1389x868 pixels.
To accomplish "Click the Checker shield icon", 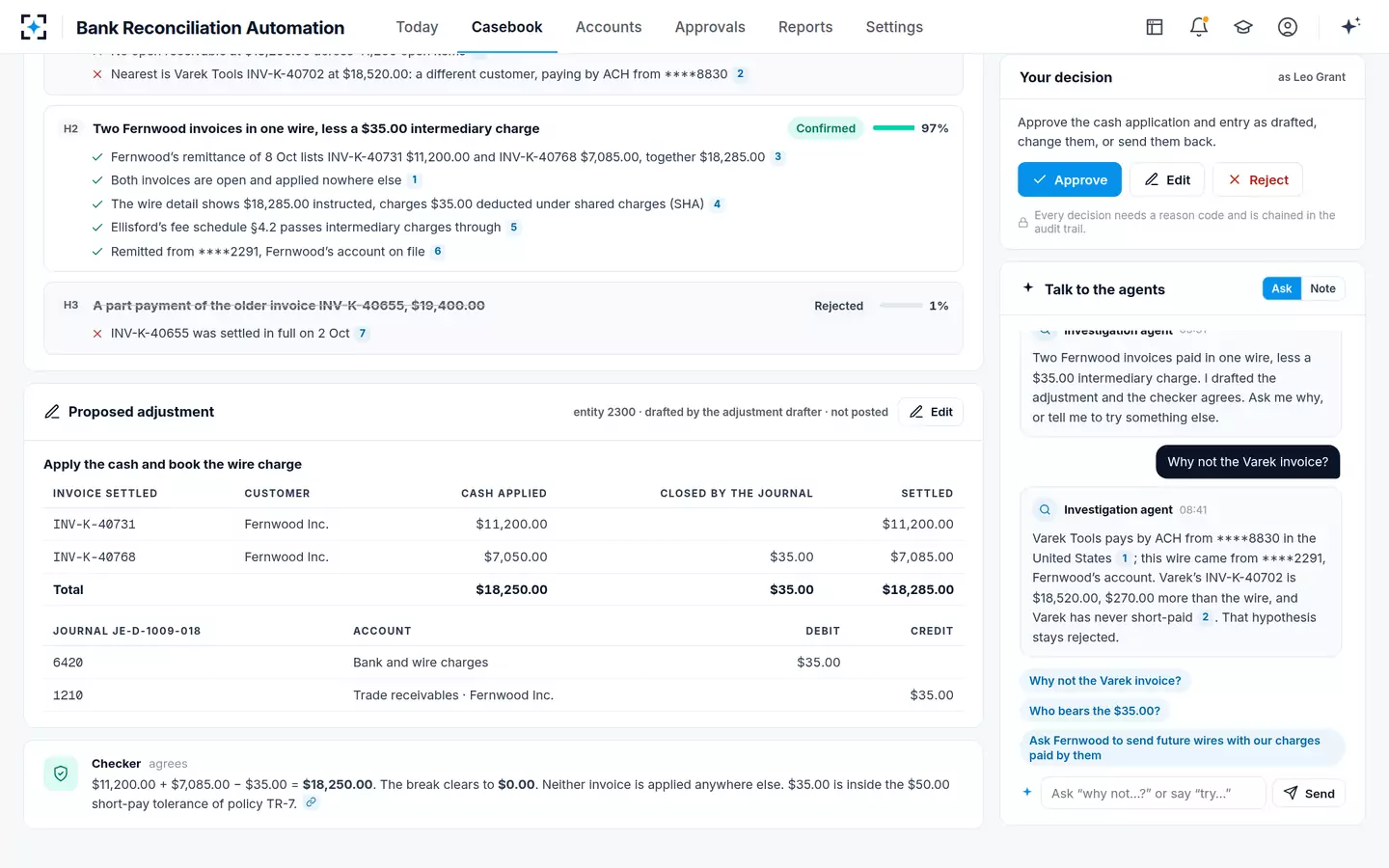I will click(61, 773).
